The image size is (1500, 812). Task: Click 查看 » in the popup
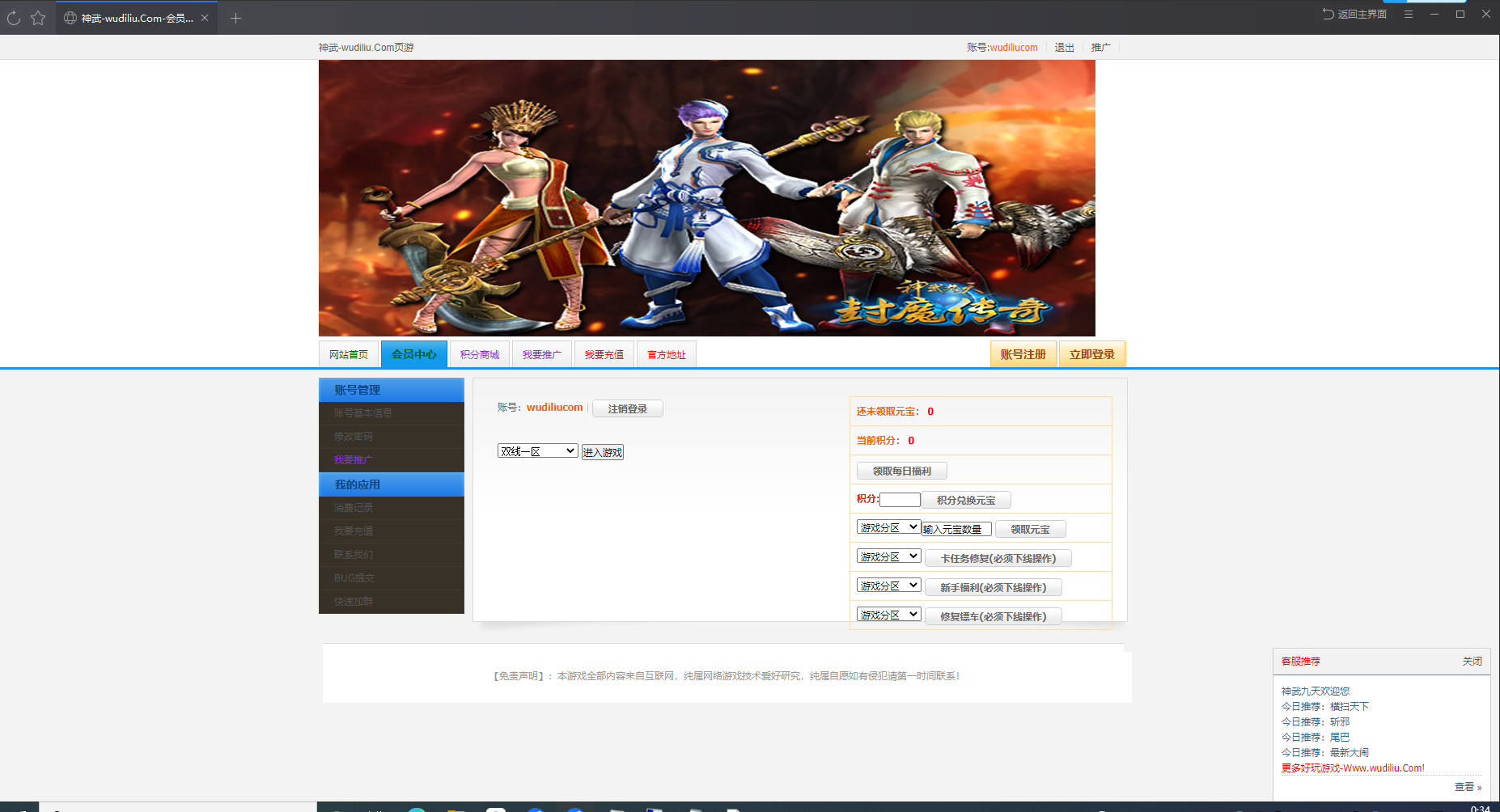pos(1468,787)
